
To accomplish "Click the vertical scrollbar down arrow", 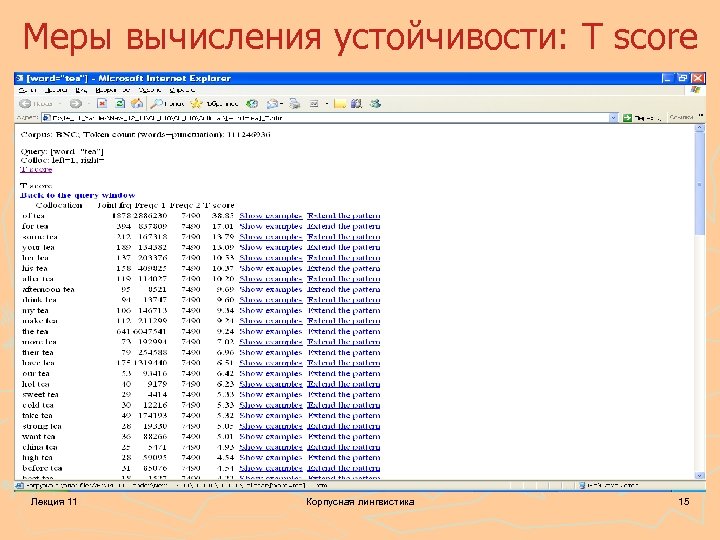I will [699, 476].
